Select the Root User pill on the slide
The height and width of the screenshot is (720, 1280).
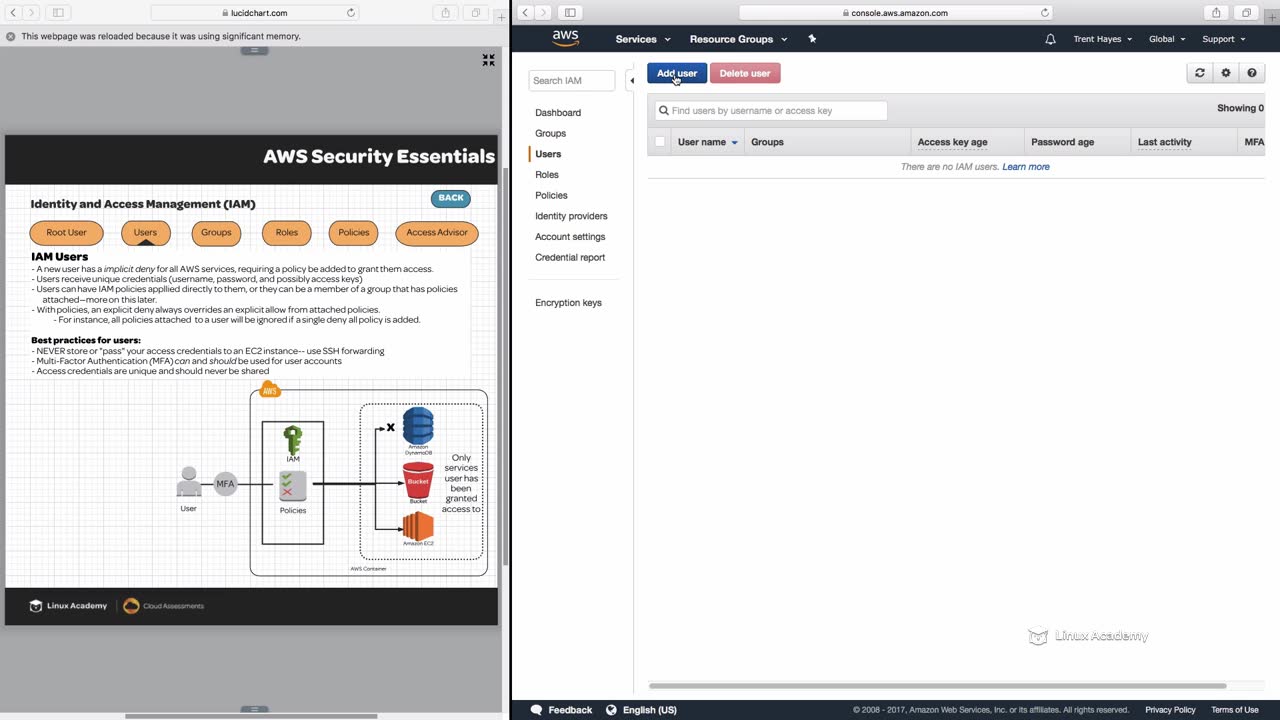click(66, 232)
